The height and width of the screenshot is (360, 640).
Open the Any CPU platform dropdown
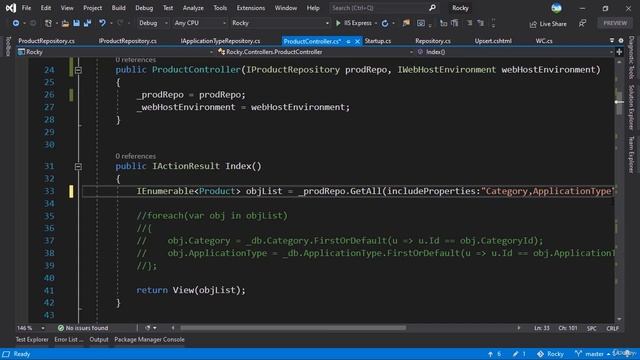point(200,23)
